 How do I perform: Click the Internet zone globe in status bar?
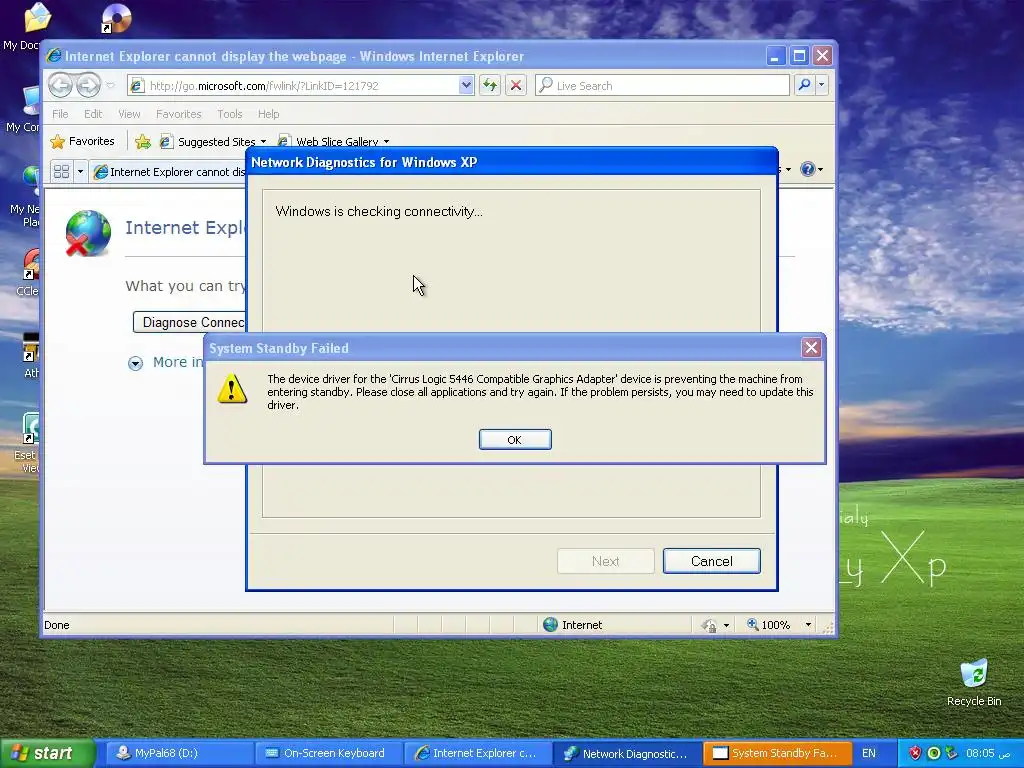click(x=551, y=625)
